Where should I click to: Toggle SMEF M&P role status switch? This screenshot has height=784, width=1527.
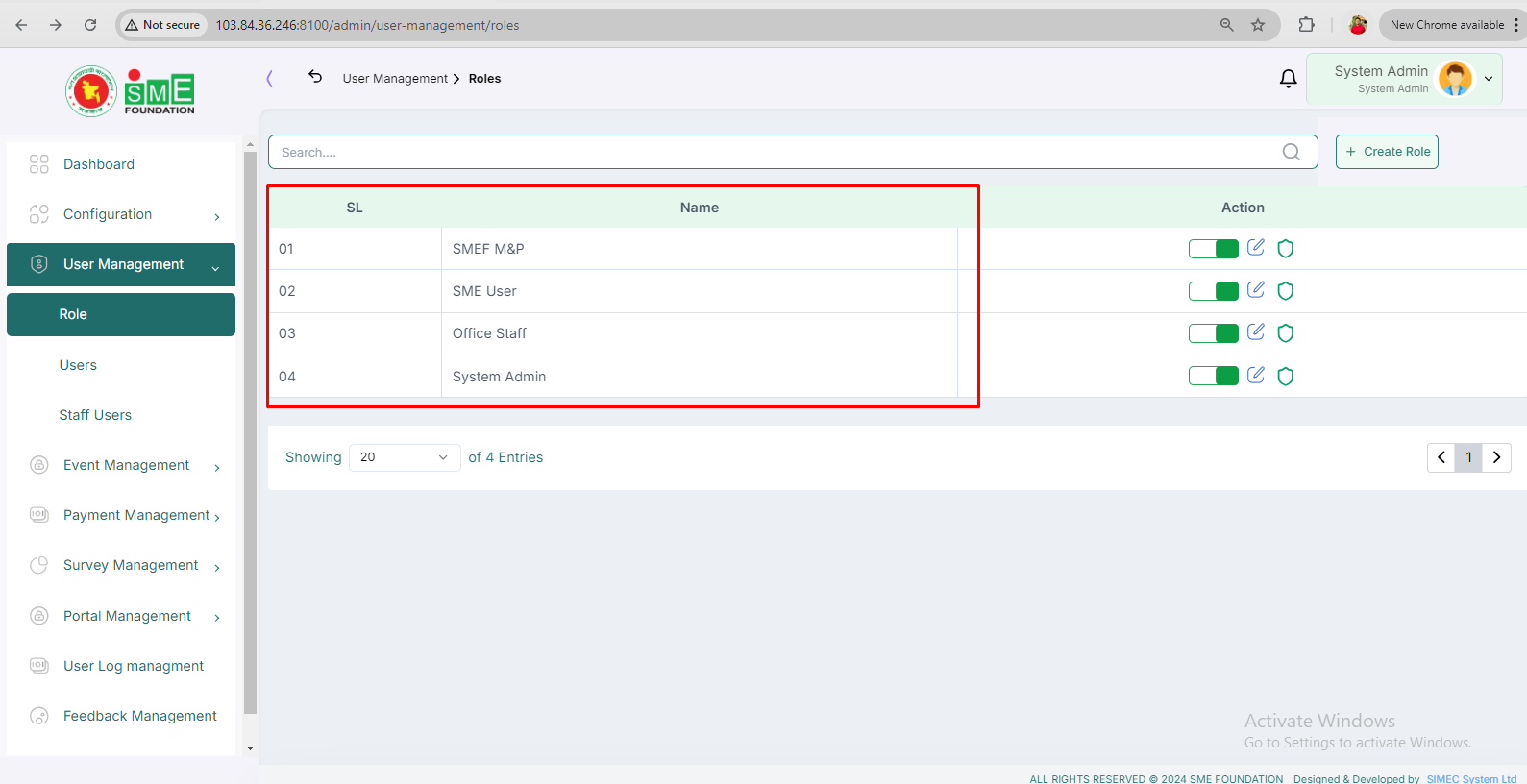pyautogui.click(x=1213, y=249)
